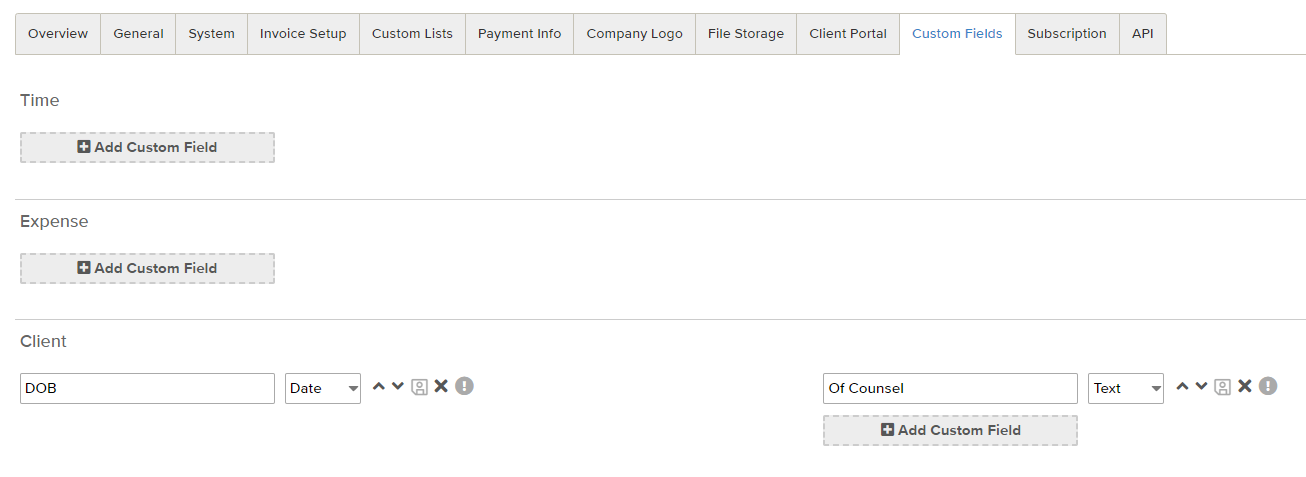The image size is (1306, 477).
Task: Click the DOB field's exclamation info icon
Action: click(464, 386)
